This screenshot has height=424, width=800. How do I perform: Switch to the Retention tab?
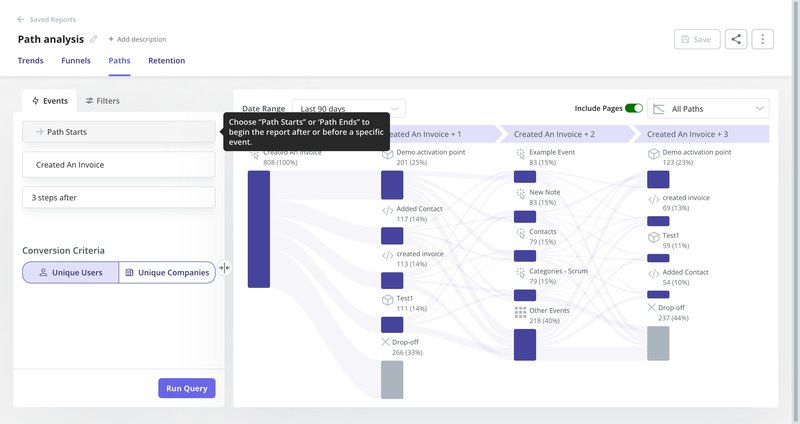166,61
